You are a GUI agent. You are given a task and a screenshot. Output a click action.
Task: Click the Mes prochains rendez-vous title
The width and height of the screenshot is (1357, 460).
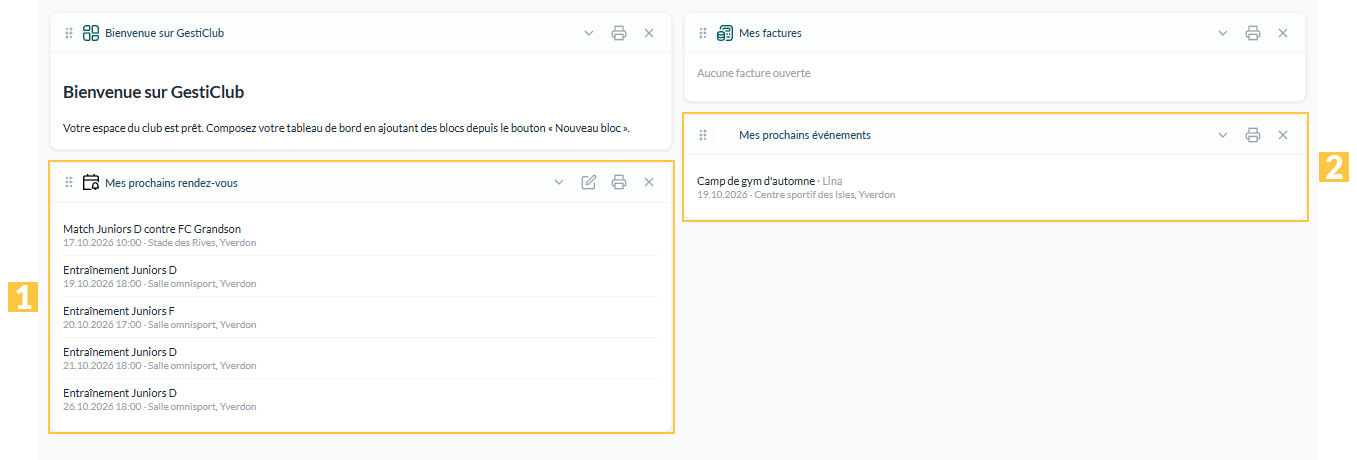[x=171, y=183]
